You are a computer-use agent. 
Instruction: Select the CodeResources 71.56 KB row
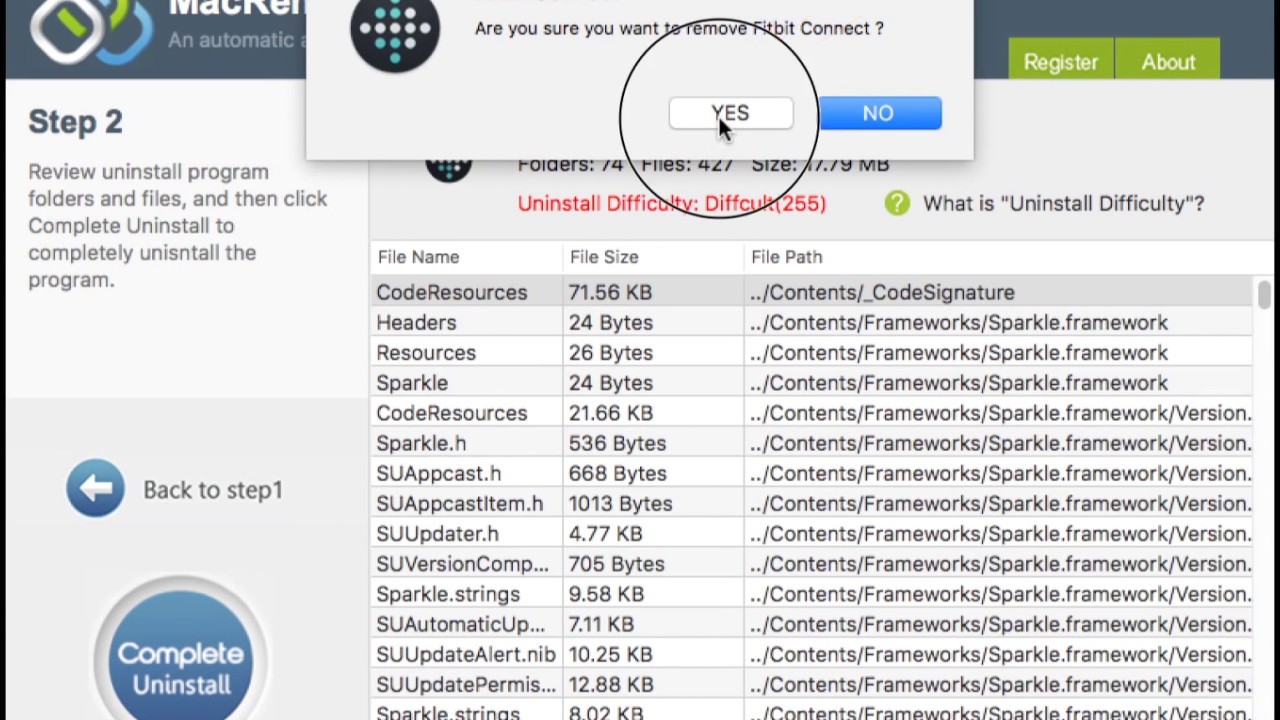pyautogui.click(x=812, y=292)
